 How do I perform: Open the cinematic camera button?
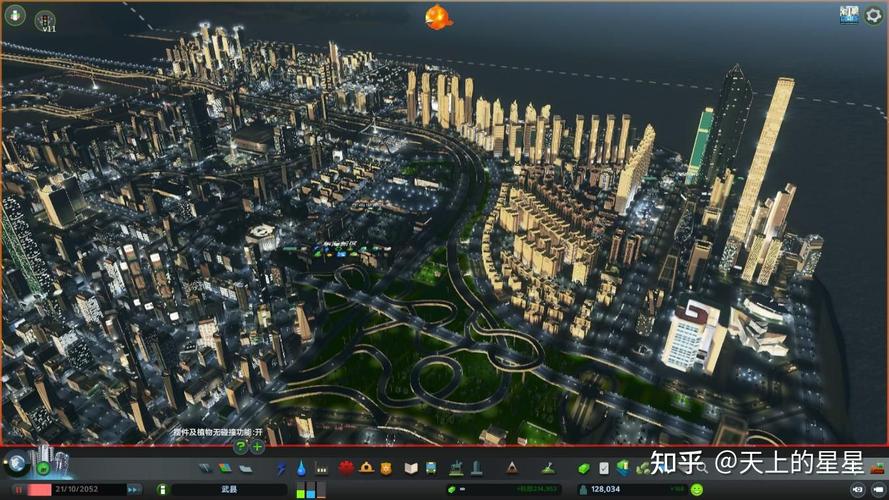(x=878, y=489)
